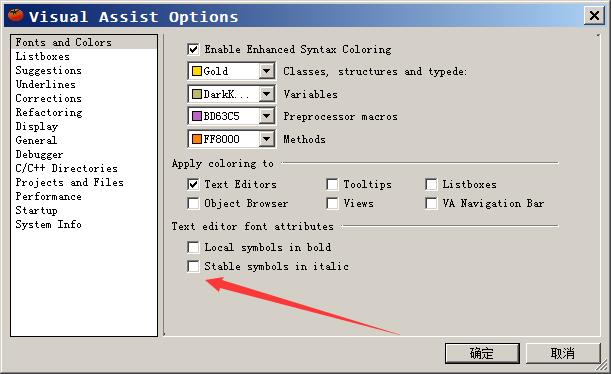Turn on Local symbols in bold
The image size is (611, 374).
tap(193, 247)
